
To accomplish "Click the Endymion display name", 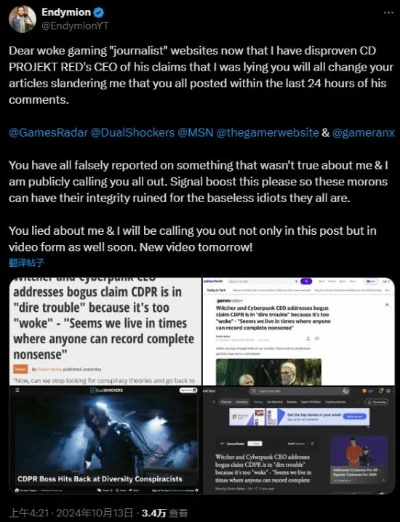I will pyautogui.click(x=66, y=12).
